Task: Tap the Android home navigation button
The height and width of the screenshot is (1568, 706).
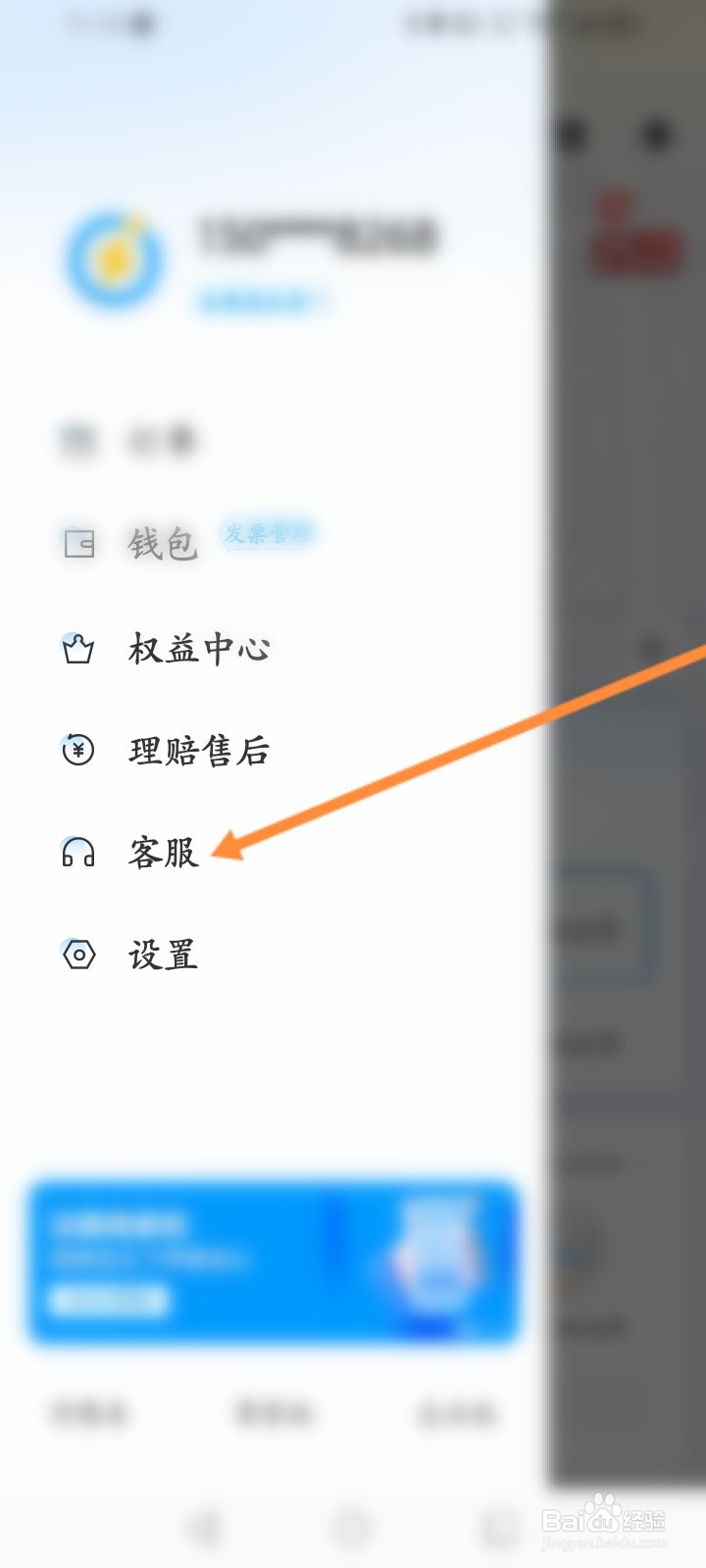Action: [352, 1528]
